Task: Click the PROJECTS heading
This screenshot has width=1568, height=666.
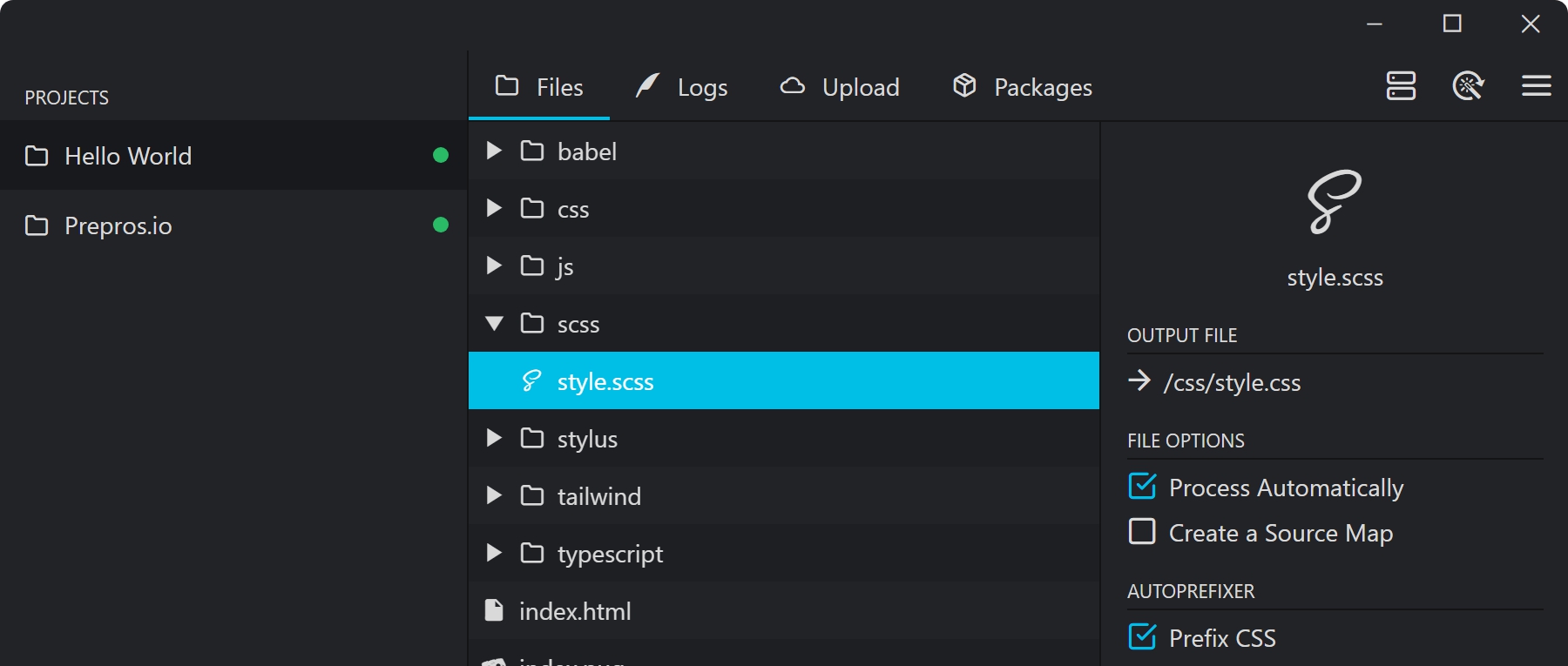Action: point(67,98)
